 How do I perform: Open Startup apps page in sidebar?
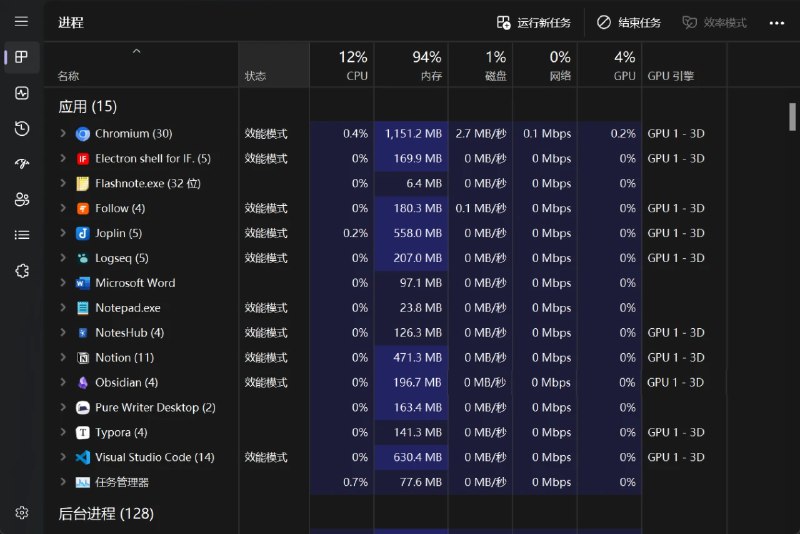21,164
